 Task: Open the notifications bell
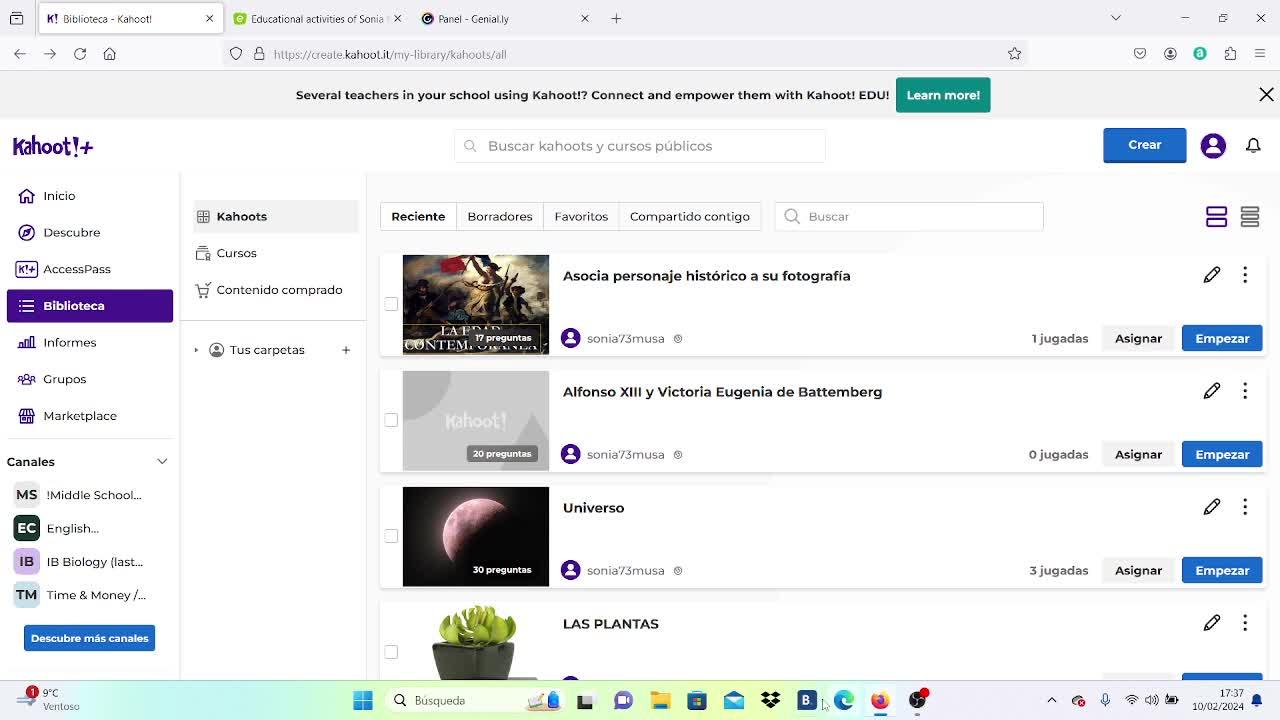click(x=1253, y=145)
